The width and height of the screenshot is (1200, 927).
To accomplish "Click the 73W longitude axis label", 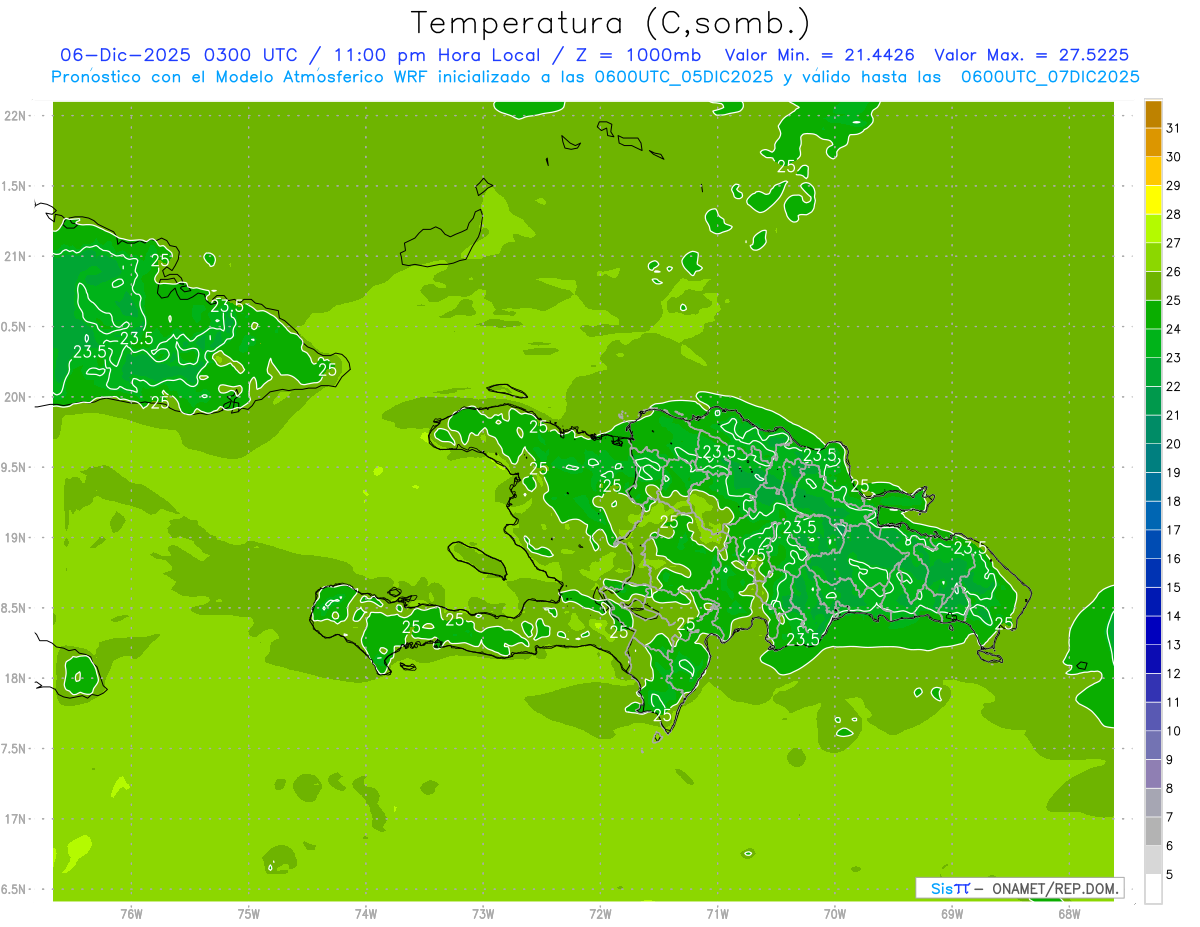I will [x=483, y=913].
